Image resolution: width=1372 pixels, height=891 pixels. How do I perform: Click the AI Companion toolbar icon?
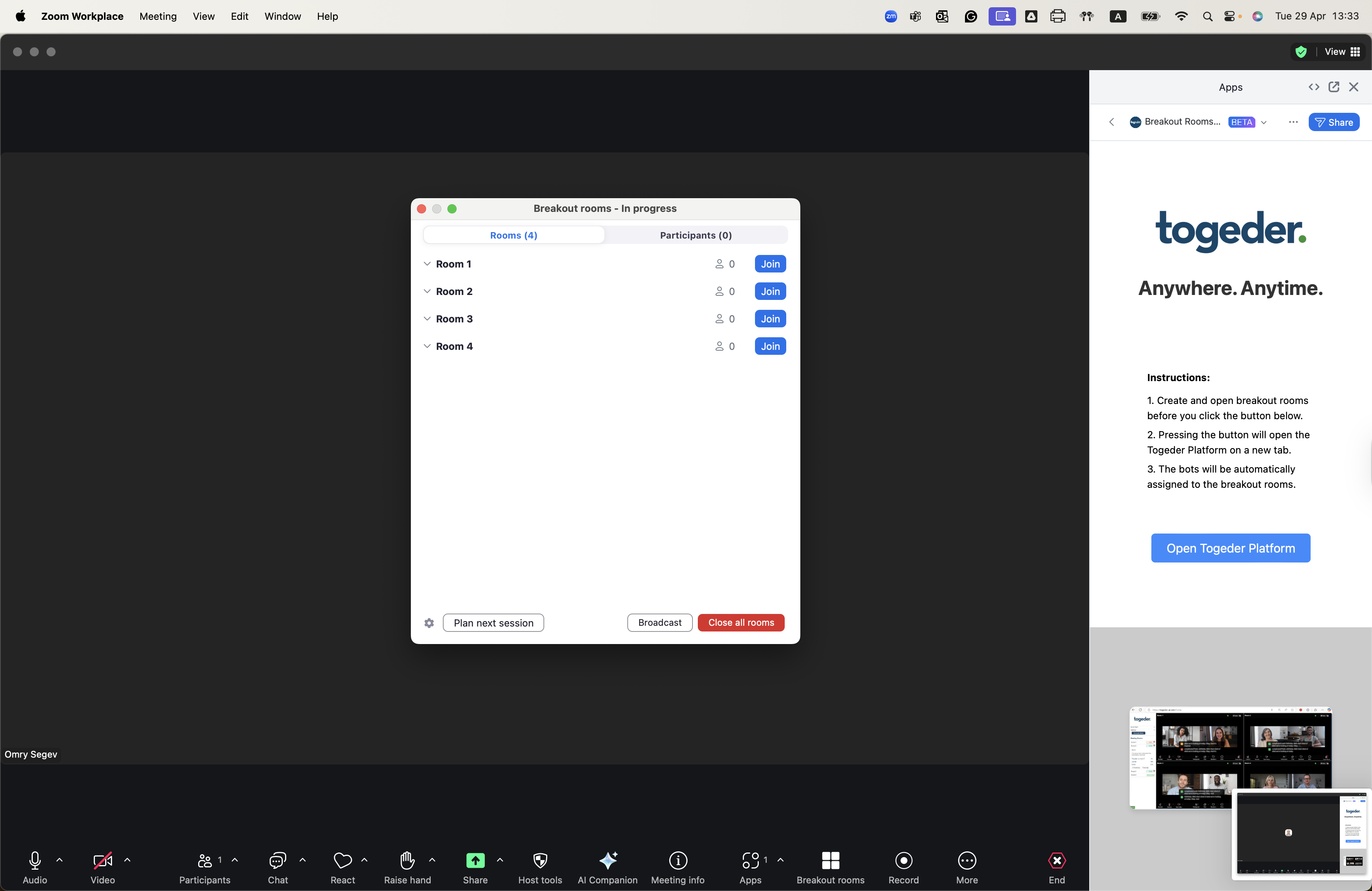pos(607,861)
